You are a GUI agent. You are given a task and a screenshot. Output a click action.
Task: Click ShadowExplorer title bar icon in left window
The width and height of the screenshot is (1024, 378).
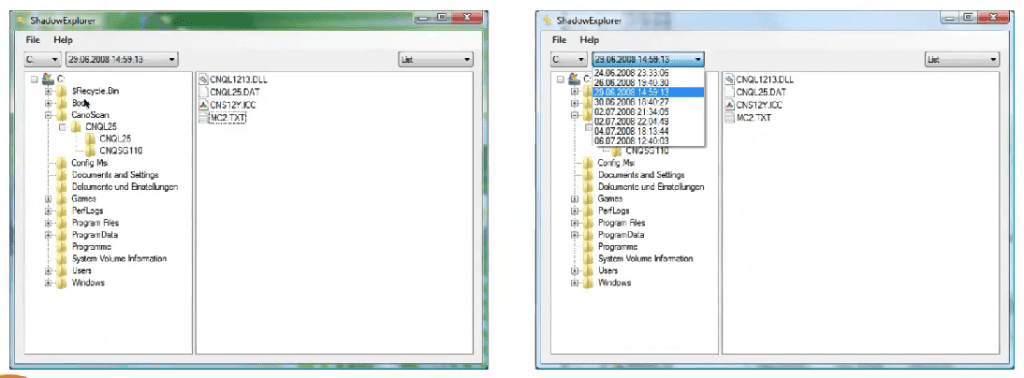click(x=22, y=21)
